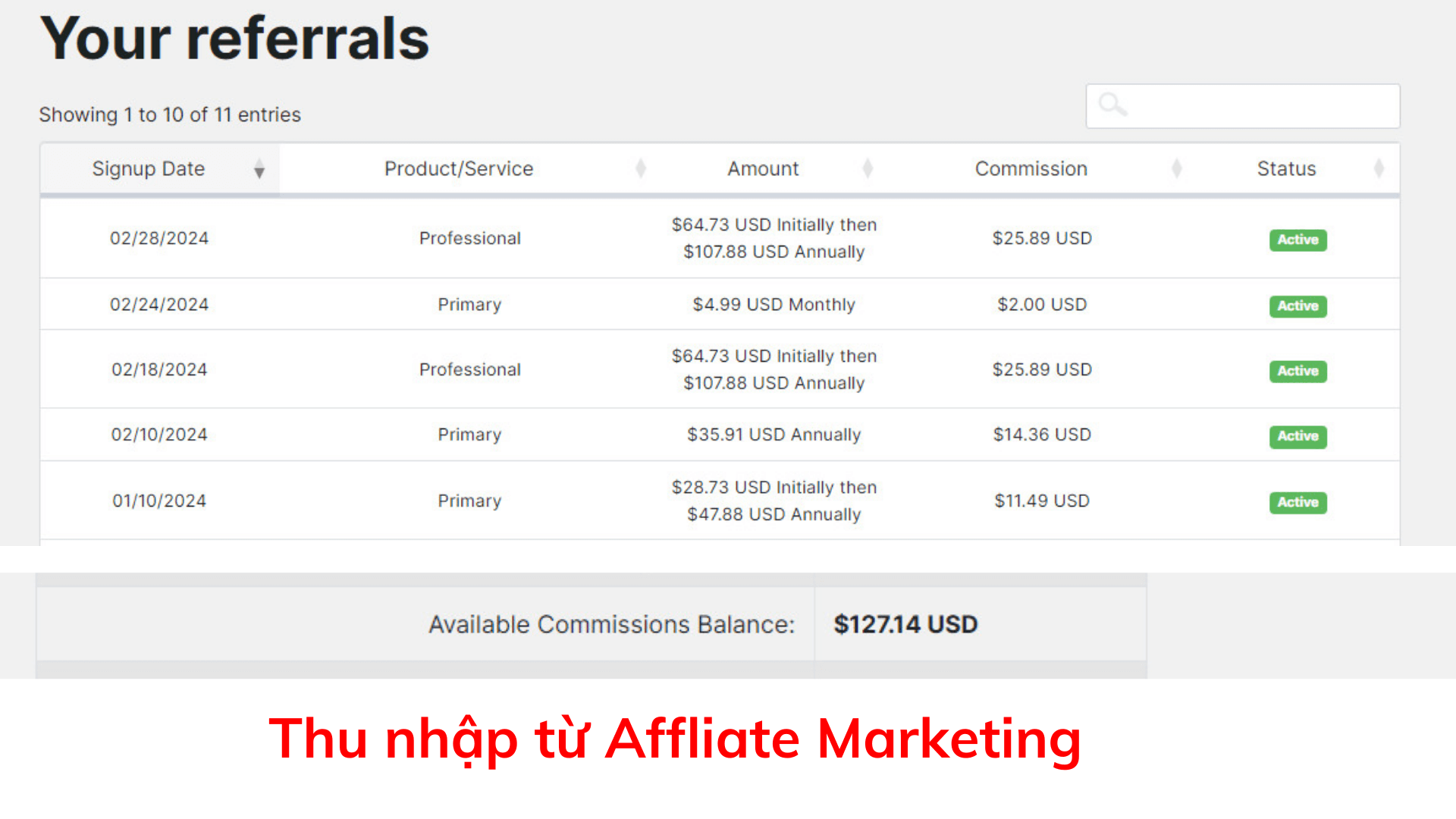Sort table by Signup Date arrow
This screenshot has width=1456, height=819.
coord(259,169)
